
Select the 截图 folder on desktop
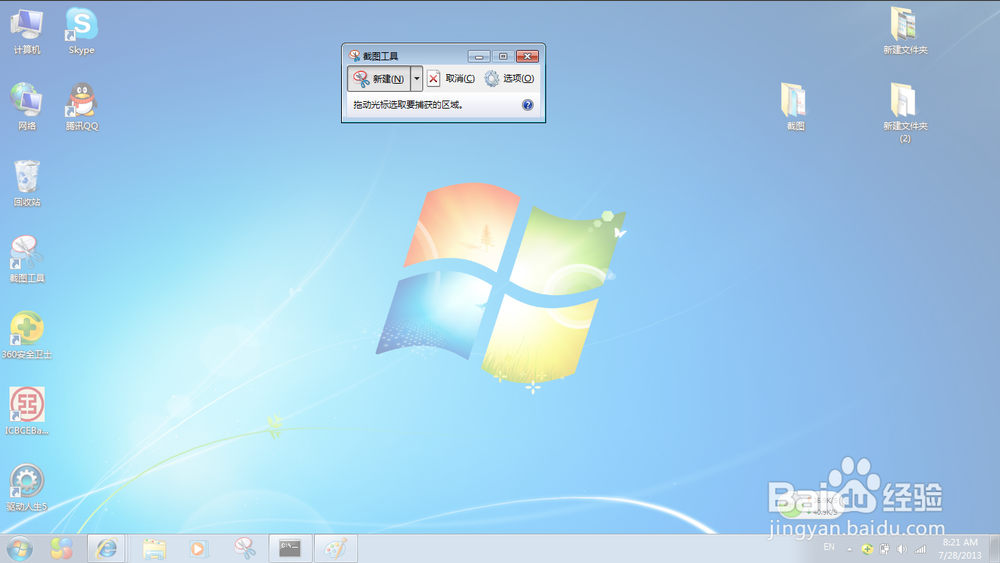(x=795, y=107)
